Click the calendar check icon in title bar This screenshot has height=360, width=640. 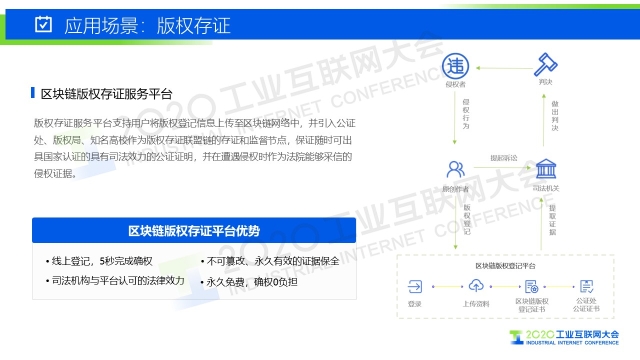(43, 24)
